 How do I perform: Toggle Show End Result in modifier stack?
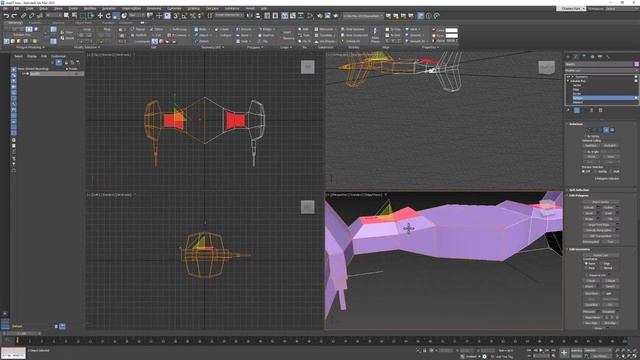[576, 110]
